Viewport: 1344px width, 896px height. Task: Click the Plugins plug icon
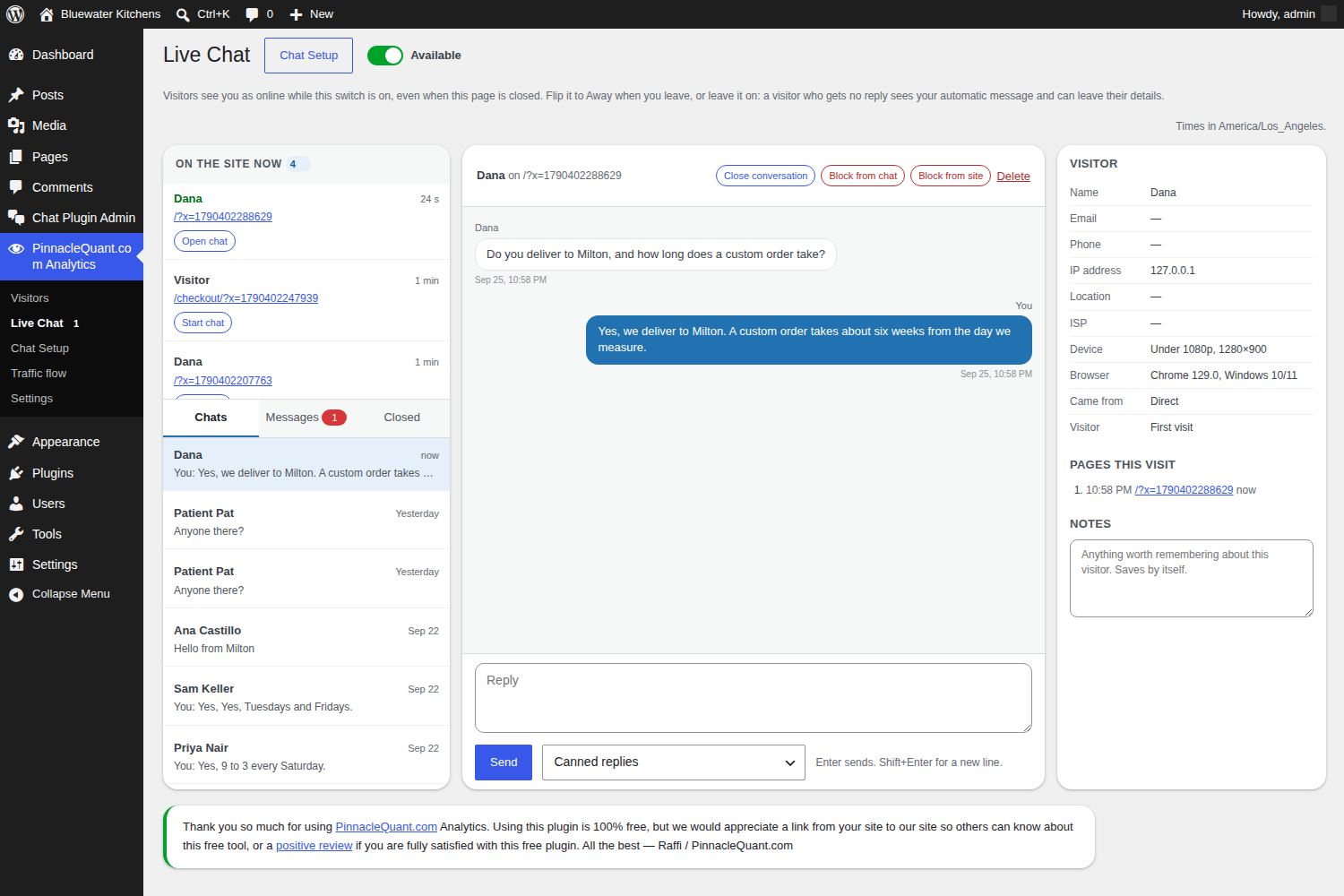(16, 473)
